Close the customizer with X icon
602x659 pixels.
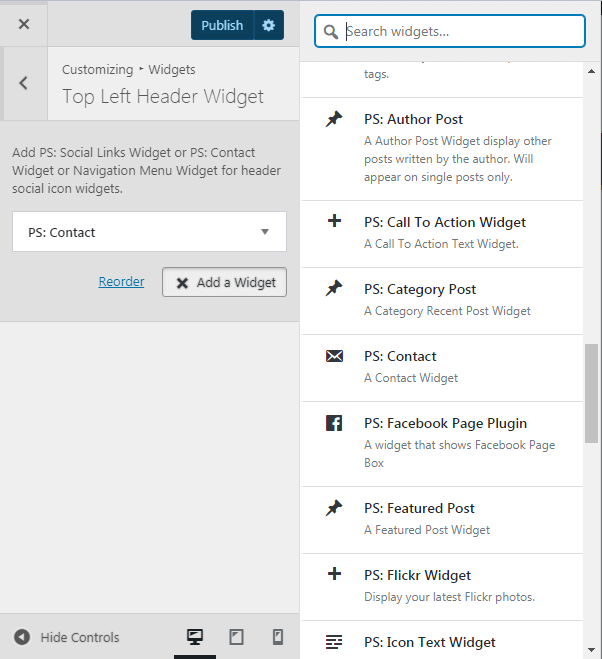pyautogui.click(x=24, y=24)
